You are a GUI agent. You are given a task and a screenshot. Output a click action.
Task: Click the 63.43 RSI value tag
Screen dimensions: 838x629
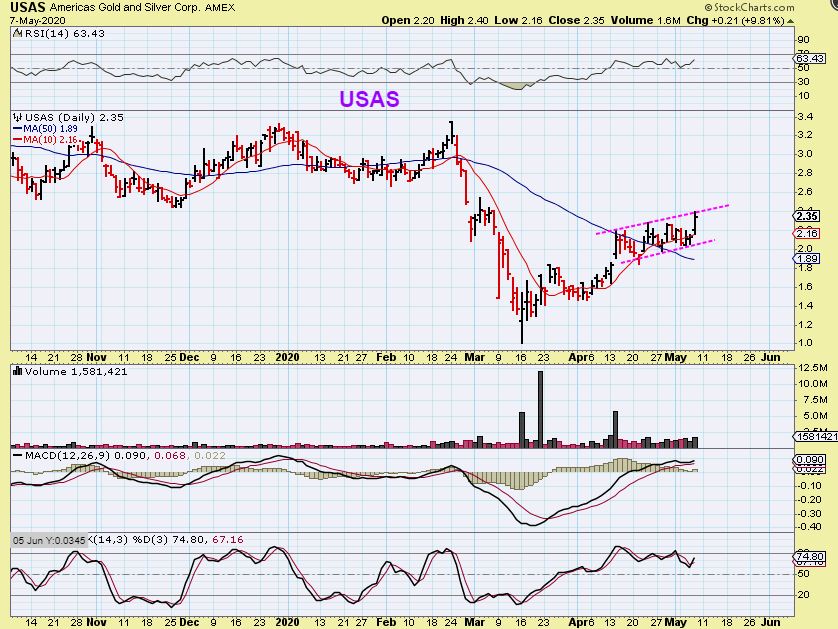[x=808, y=59]
